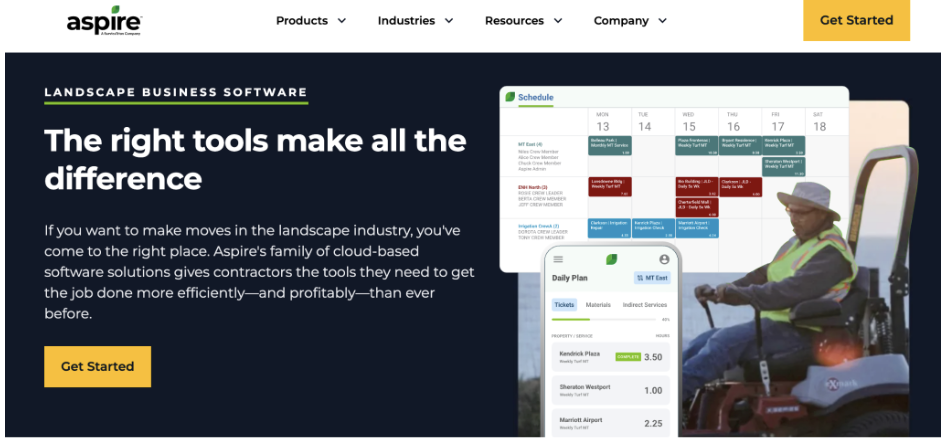The width and height of the screenshot is (946, 442).
Task: Click the SAT 18 column header
Action: point(819,122)
